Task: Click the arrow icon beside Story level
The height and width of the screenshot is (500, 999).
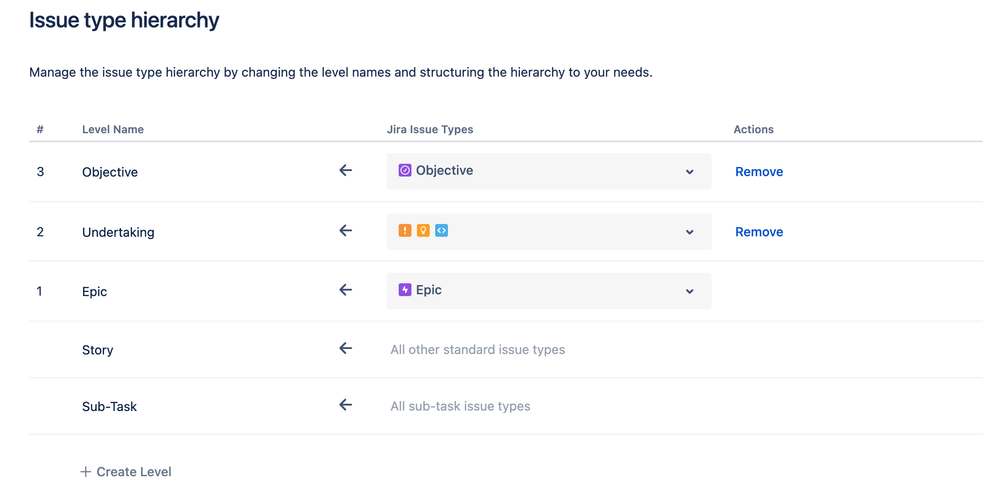Action: click(x=345, y=349)
